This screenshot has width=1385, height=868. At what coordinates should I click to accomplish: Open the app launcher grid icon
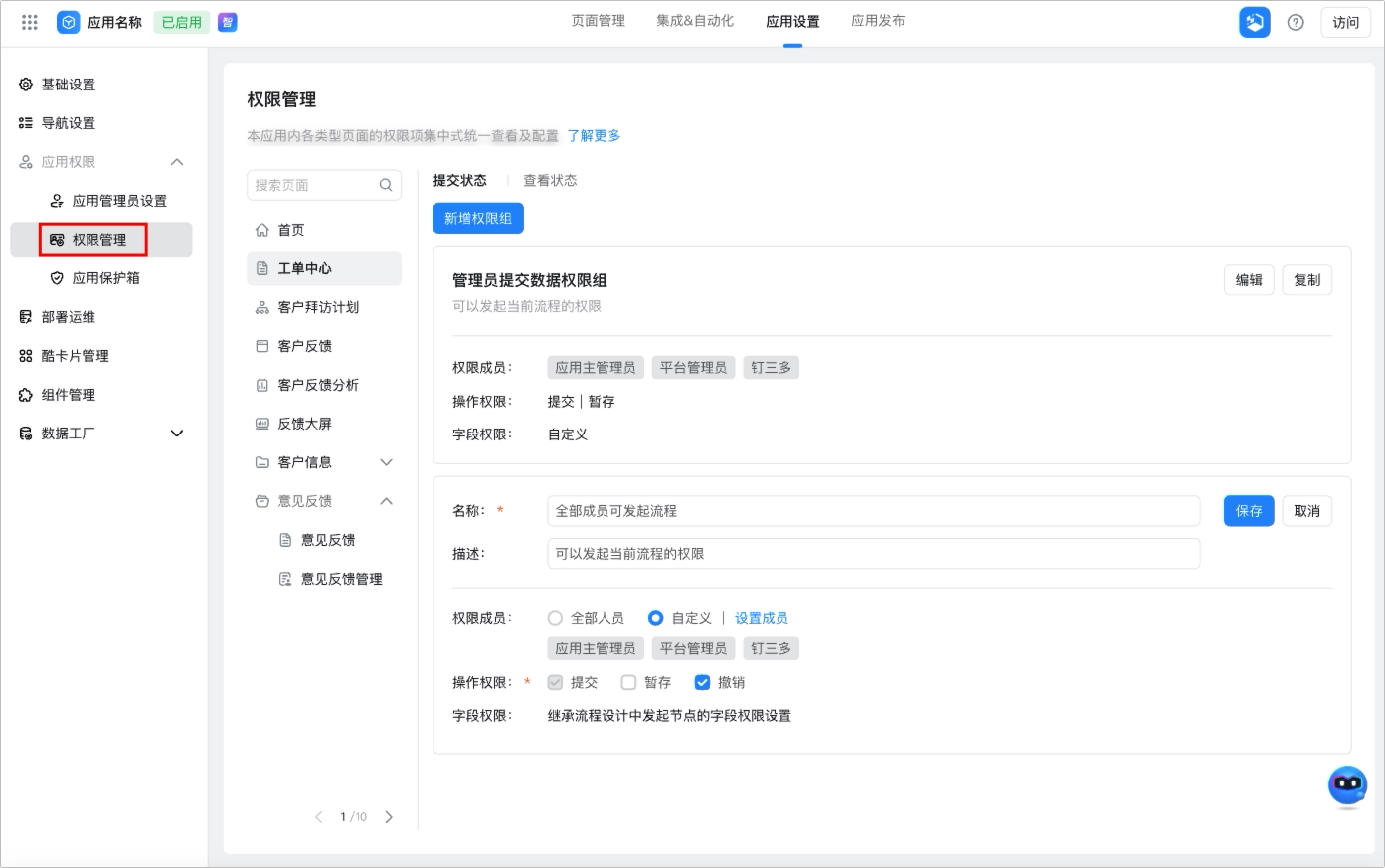pos(29,22)
